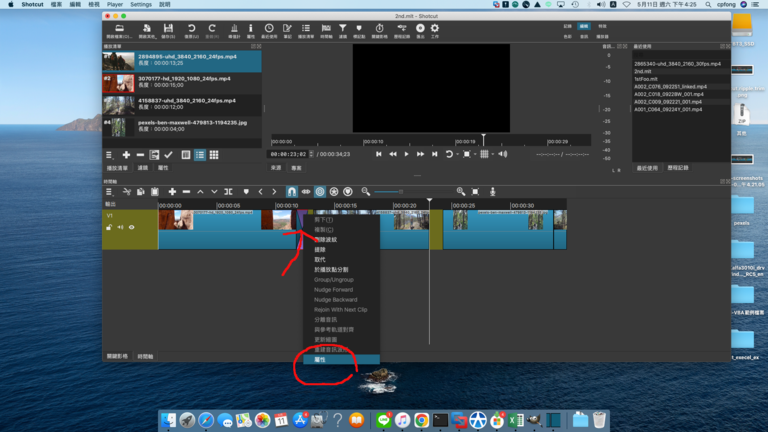Select 於播放點分割 from the context menu
Screen dimensions: 768x432
click(x=333, y=269)
